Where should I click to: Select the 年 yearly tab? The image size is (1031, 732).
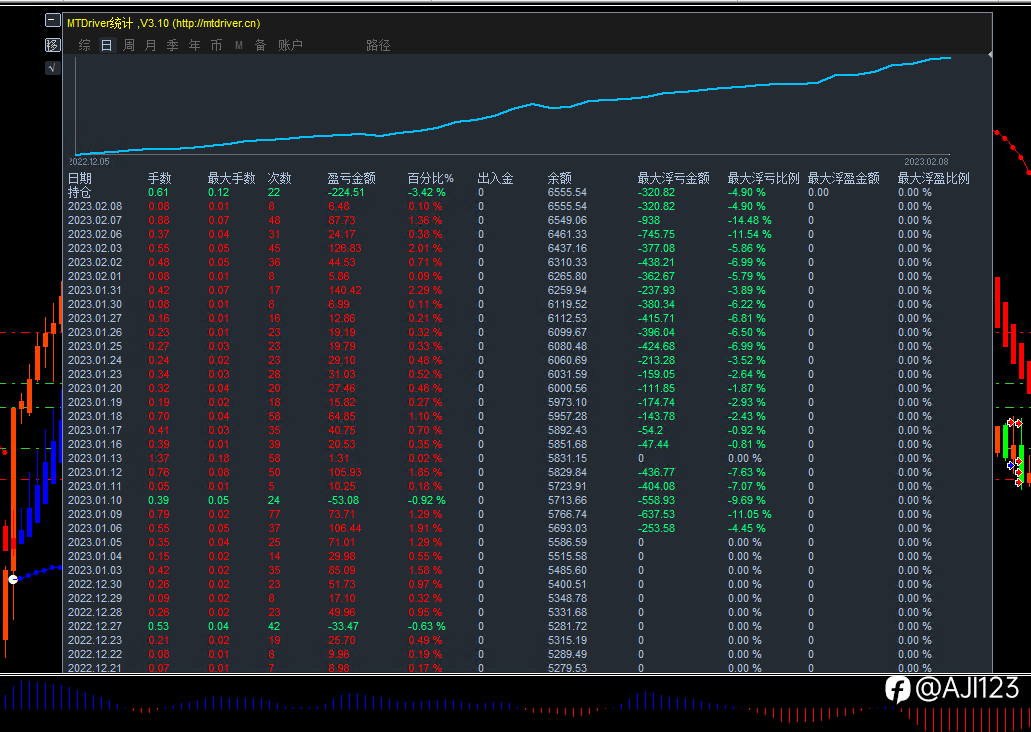pos(195,45)
